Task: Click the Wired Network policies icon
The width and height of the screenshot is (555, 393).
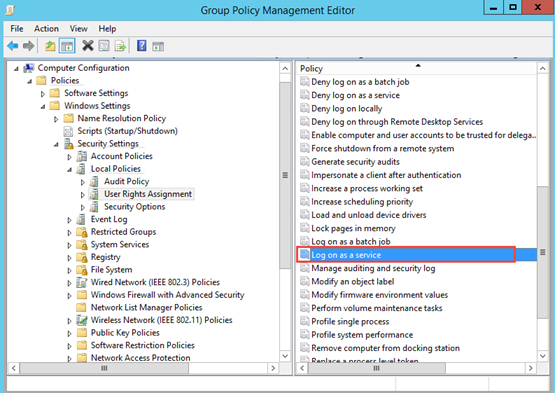Action: click(82, 283)
